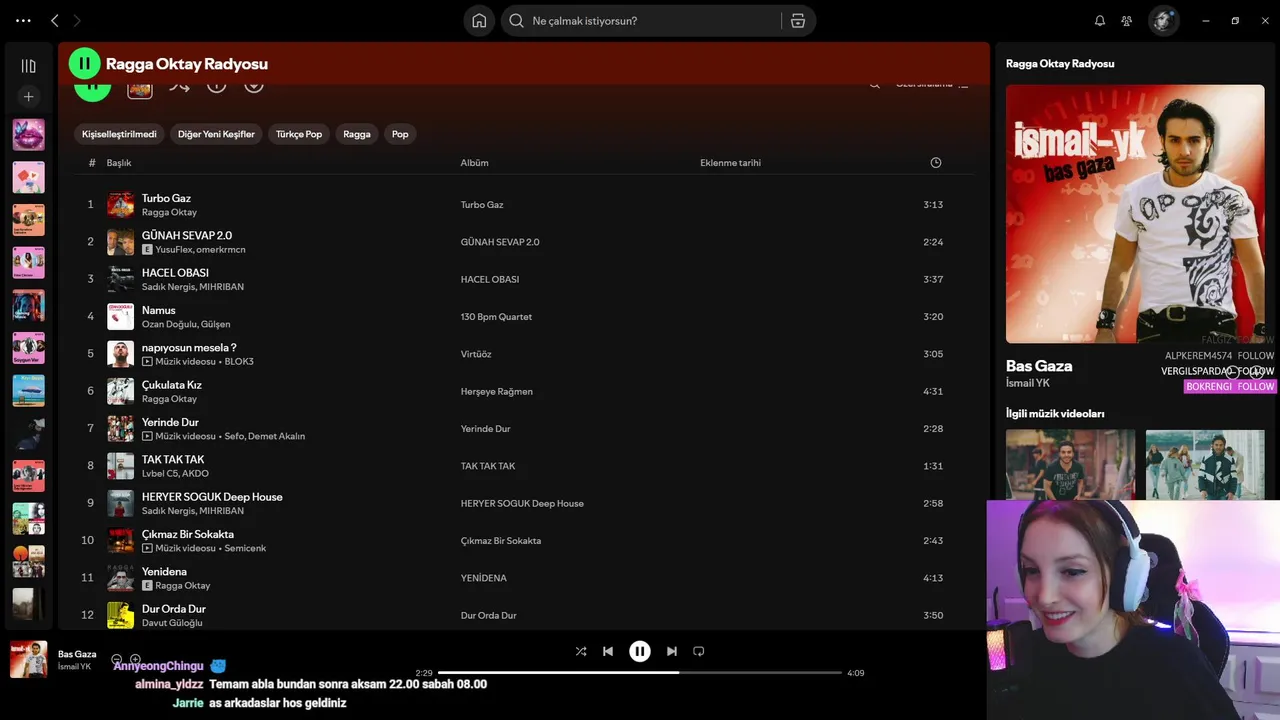Screen dimensions: 1280x720
Task: Select the Türkçe Pop chip
Action: click(299, 134)
